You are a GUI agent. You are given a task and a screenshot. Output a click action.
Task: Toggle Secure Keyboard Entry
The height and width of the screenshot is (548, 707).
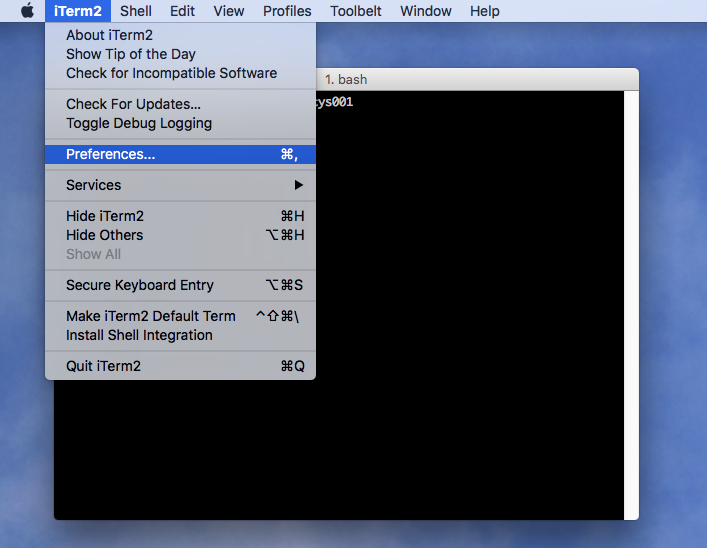pyautogui.click(x=180, y=285)
